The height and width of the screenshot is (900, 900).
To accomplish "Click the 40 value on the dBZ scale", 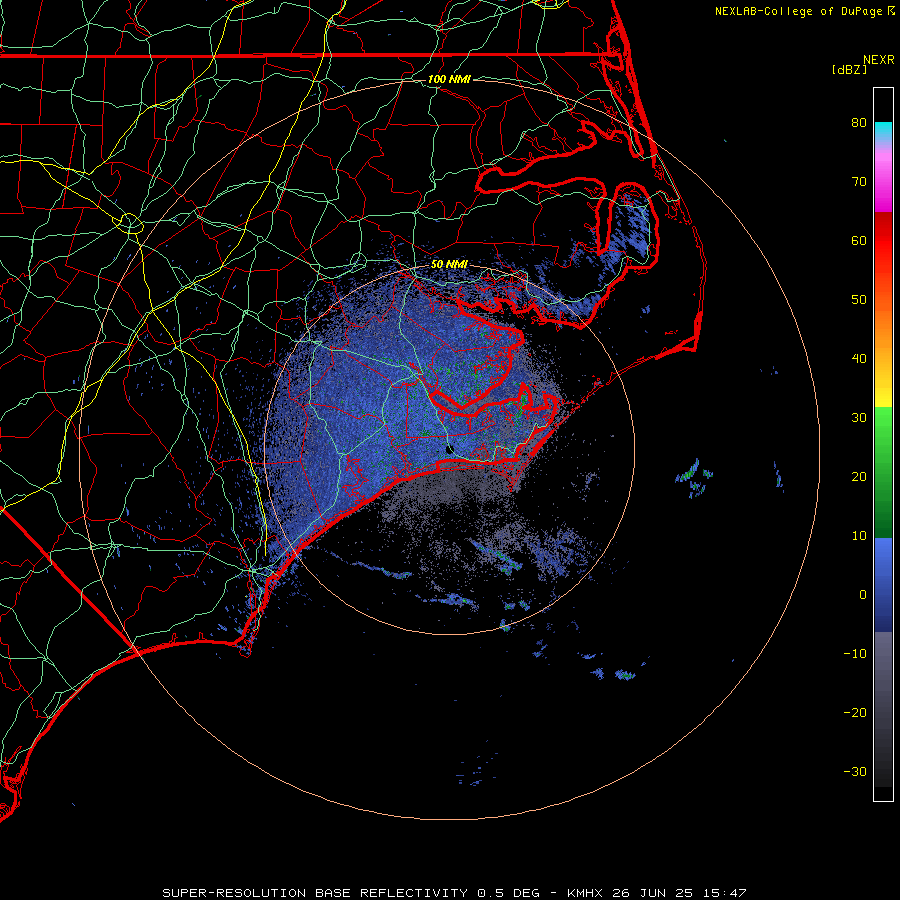I will tap(859, 359).
